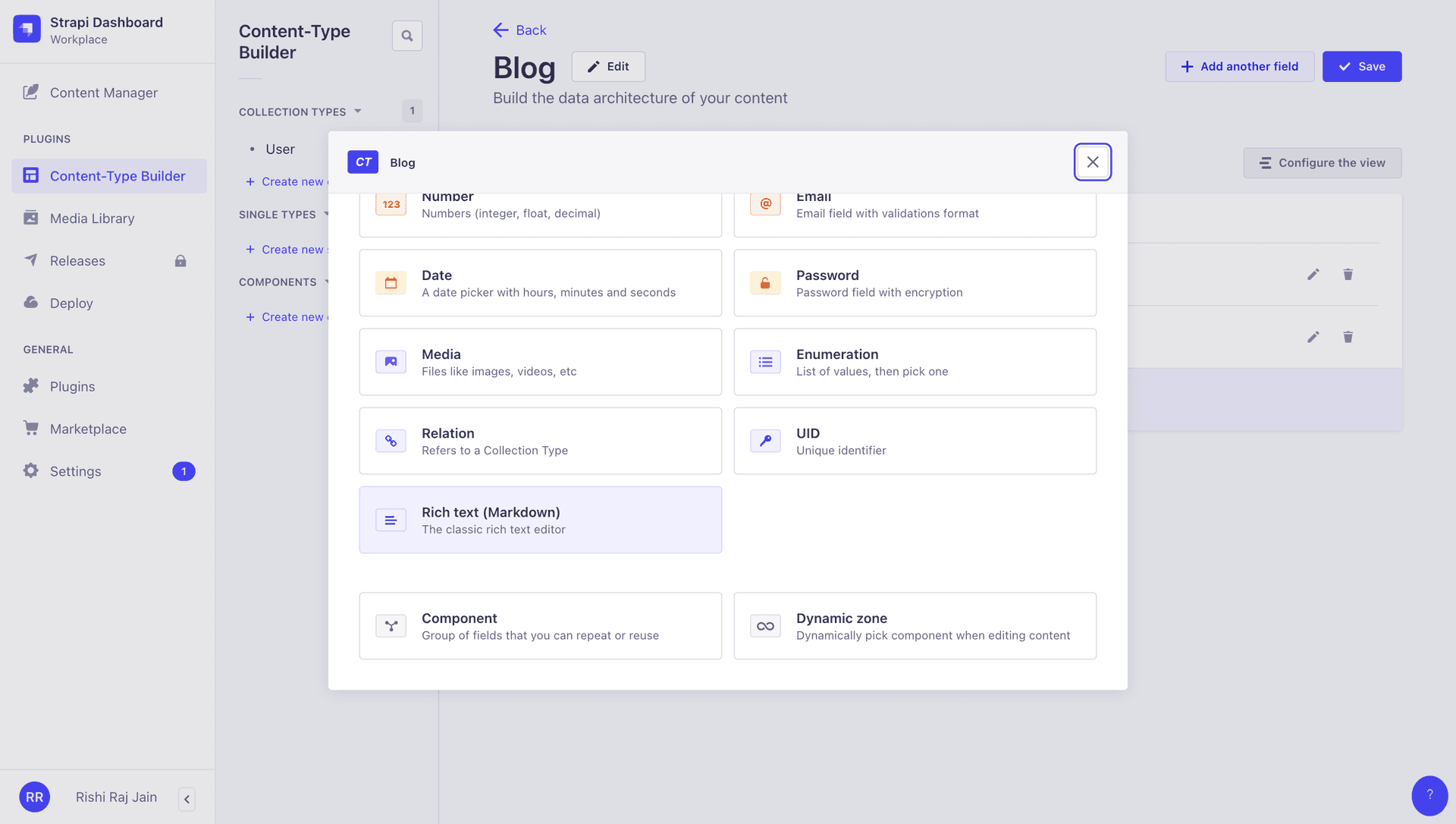The height and width of the screenshot is (824, 1456).
Task: Select the Component field type icon
Action: pyautogui.click(x=391, y=625)
